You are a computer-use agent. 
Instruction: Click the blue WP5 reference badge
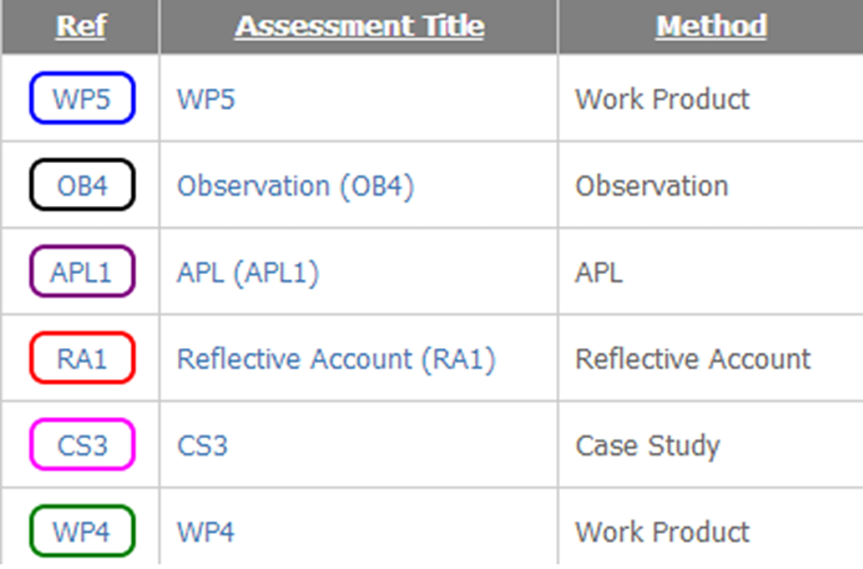pos(82,99)
